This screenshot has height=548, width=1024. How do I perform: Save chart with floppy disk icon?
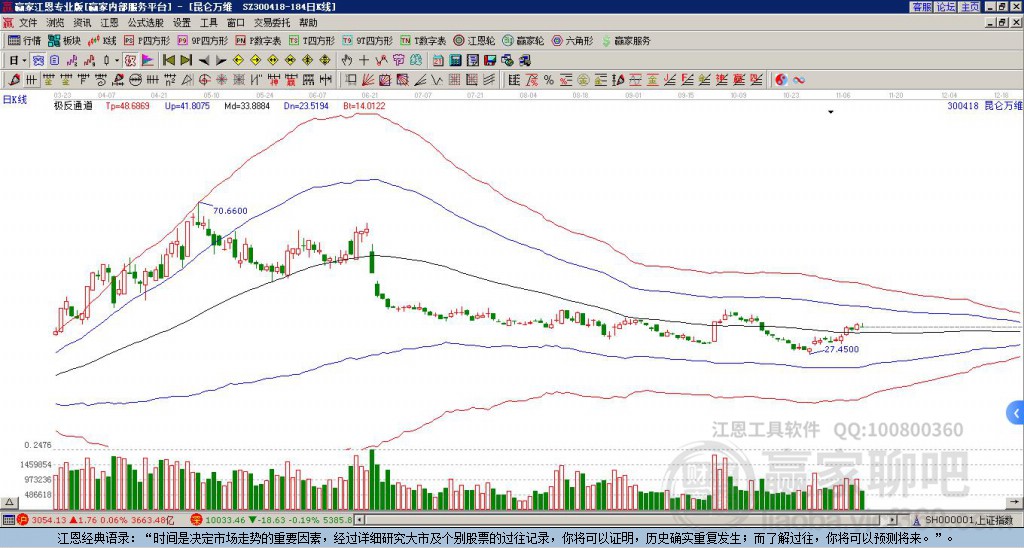coord(490,60)
